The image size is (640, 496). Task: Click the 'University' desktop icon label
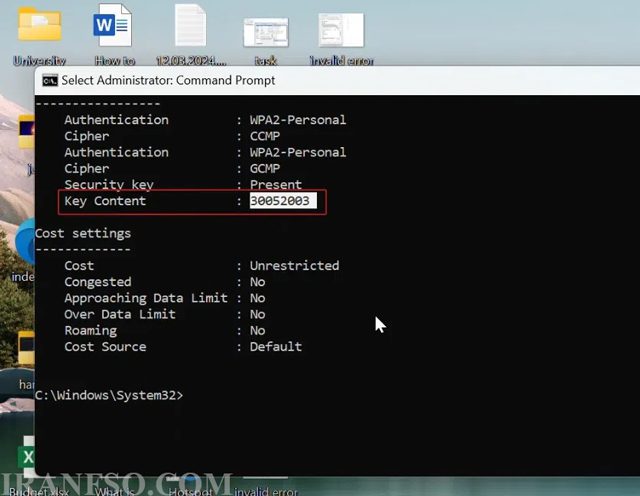pyautogui.click(x=40, y=61)
